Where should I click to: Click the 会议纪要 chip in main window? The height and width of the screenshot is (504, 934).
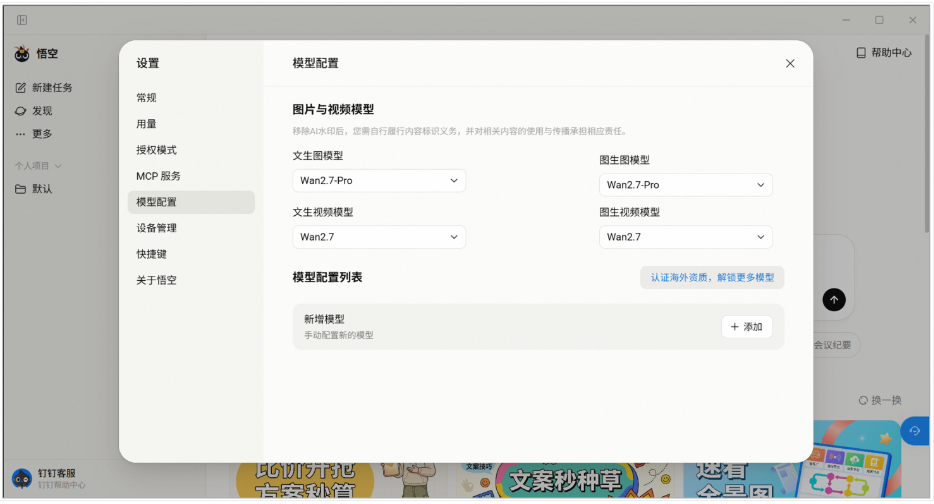click(835, 345)
